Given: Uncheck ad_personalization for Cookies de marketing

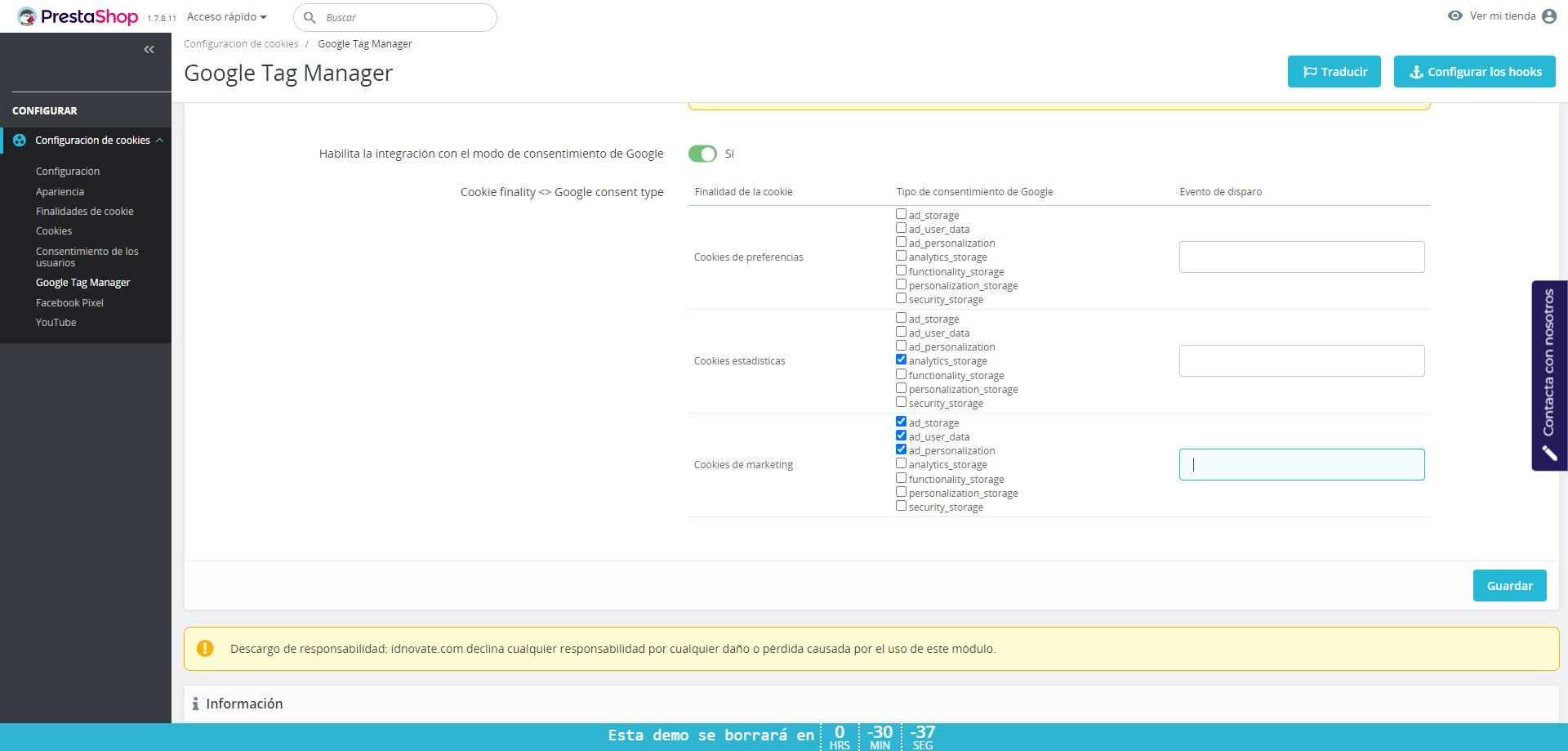Looking at the screenshot, I should click(x=901, y=449).
